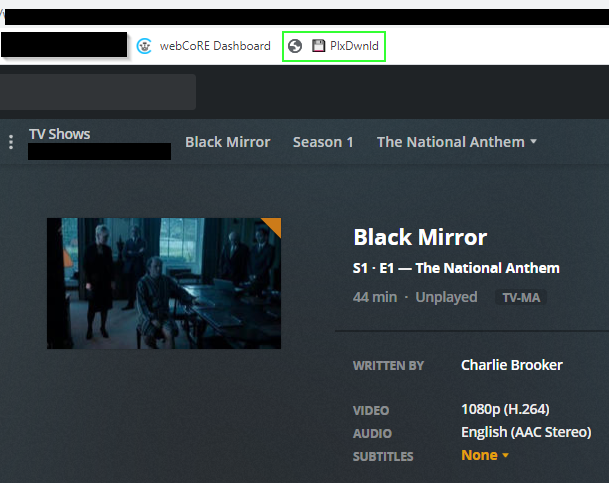The height and width of the screenshot is (483, 609).
Task: Click the VIDEO label
Action: point(371,411)
